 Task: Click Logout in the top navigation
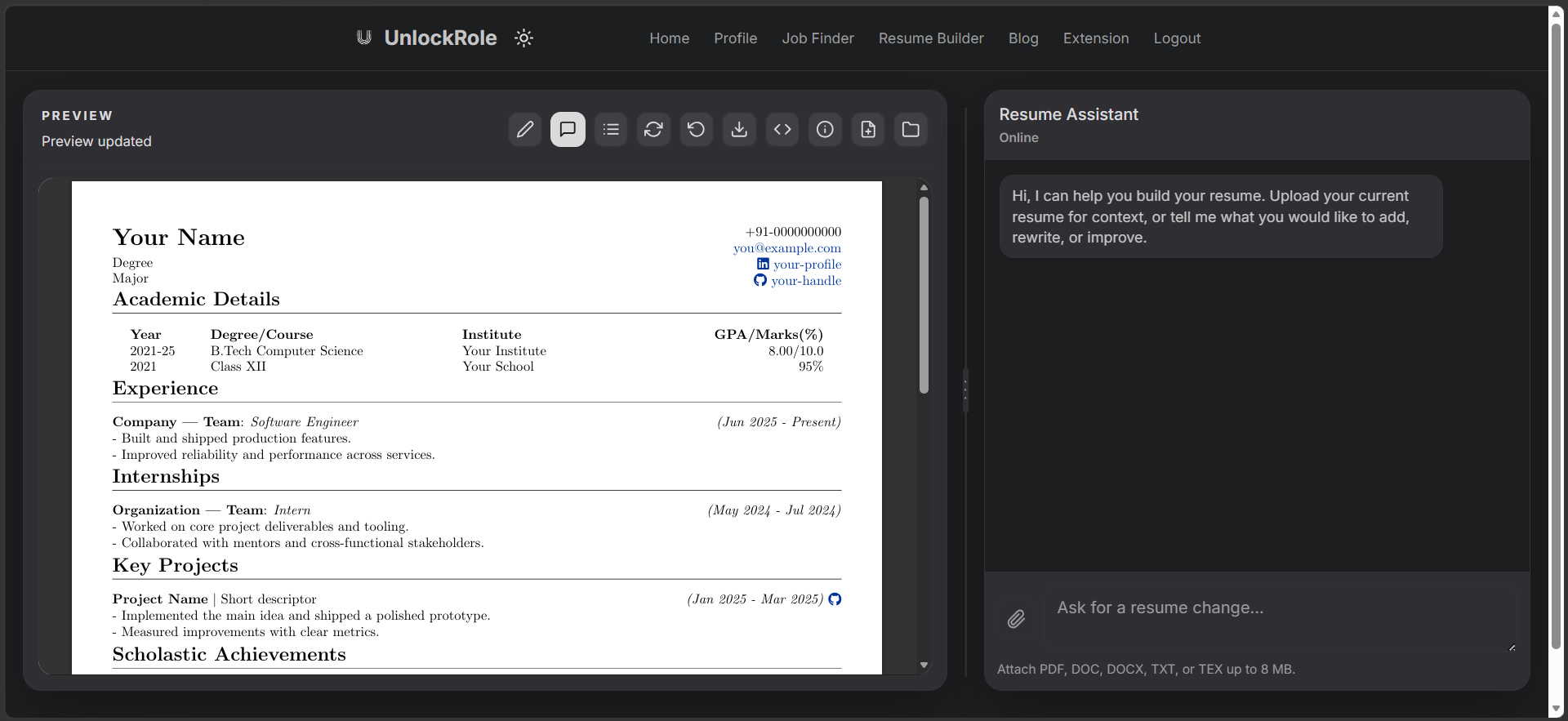[1177, 38]
